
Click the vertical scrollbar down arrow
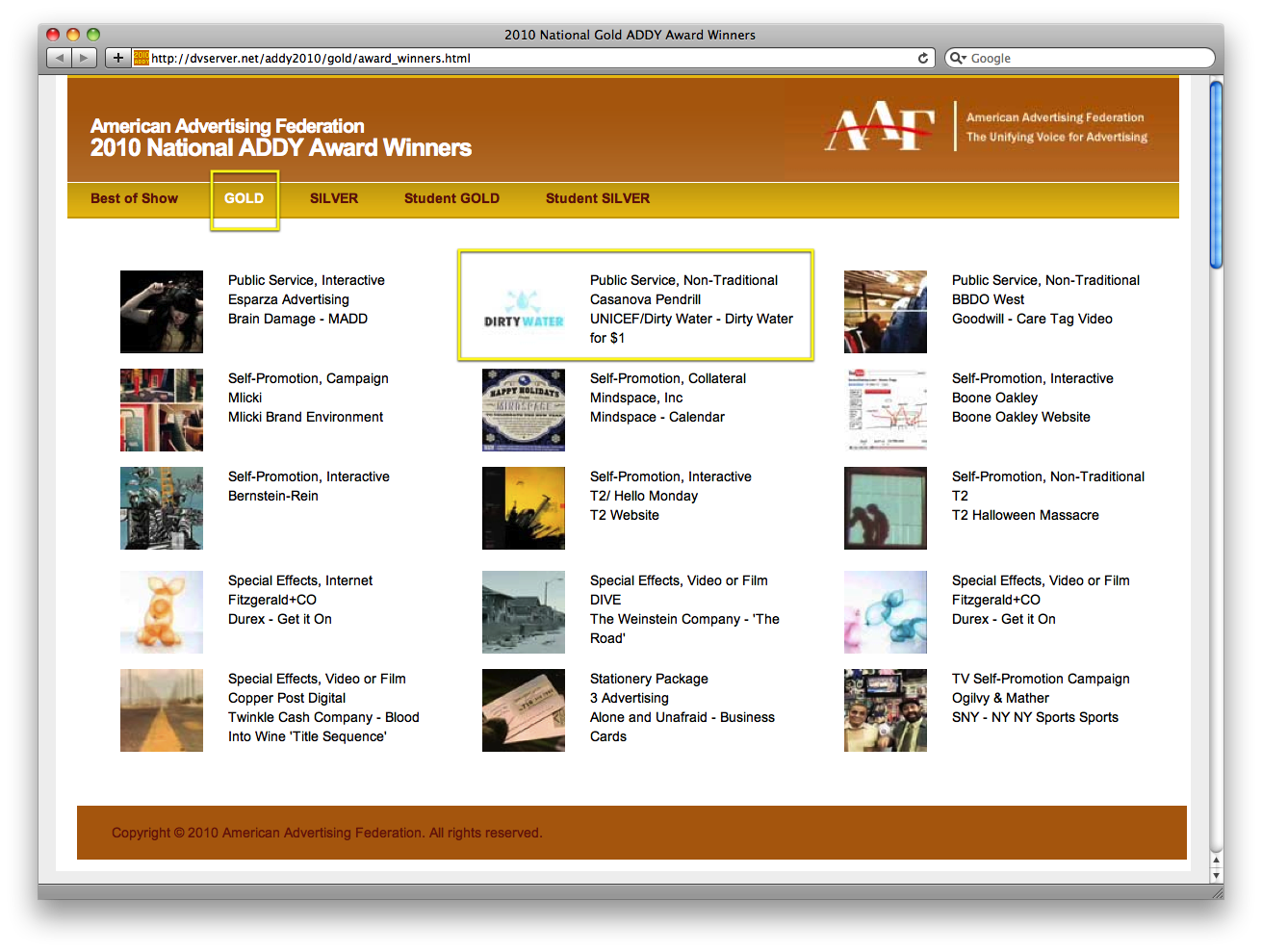1216,876
